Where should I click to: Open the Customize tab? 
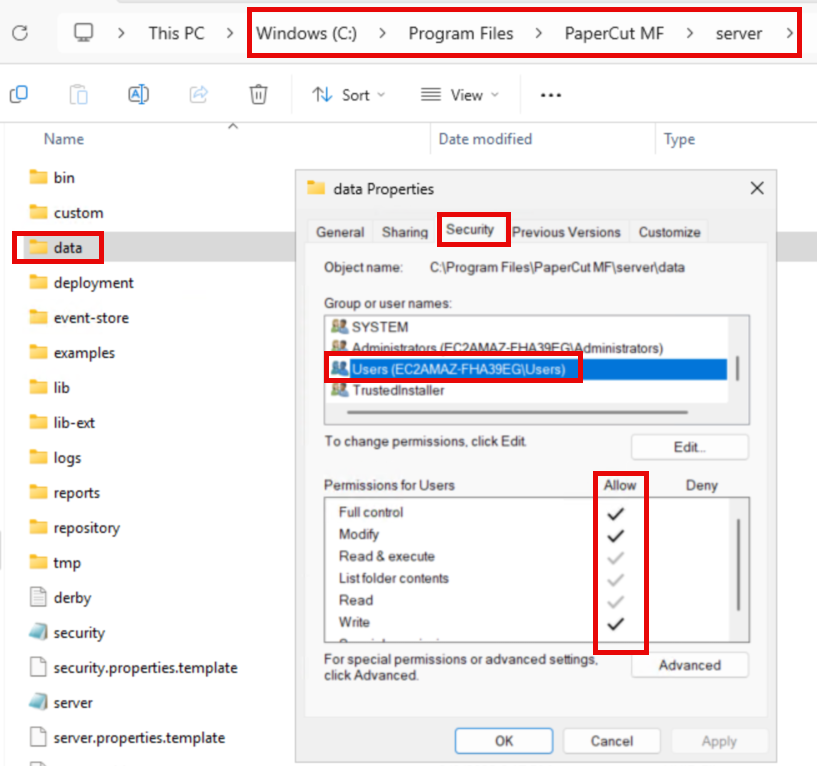[670, 232]
